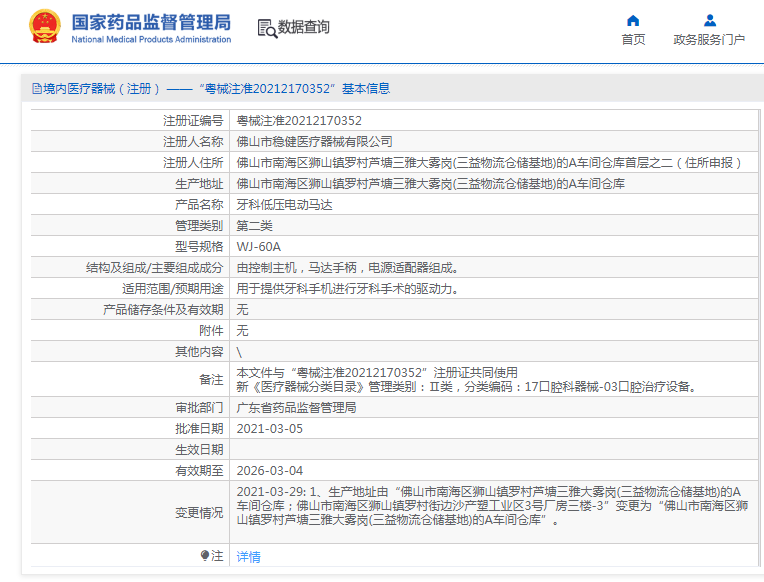This screenshot has width=764, height=582.
Task: Click the 注册证编号 row label
Action: click(193, 121)
